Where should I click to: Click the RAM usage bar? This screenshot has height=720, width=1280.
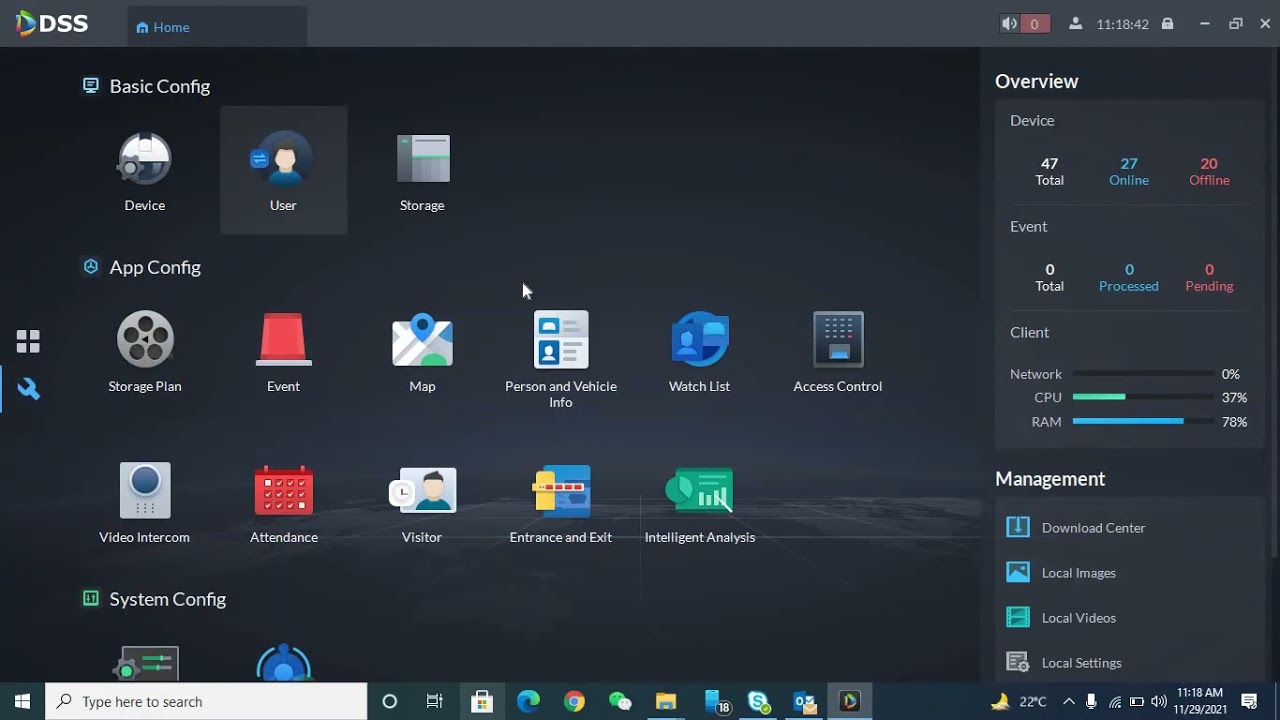(1143, 422)
